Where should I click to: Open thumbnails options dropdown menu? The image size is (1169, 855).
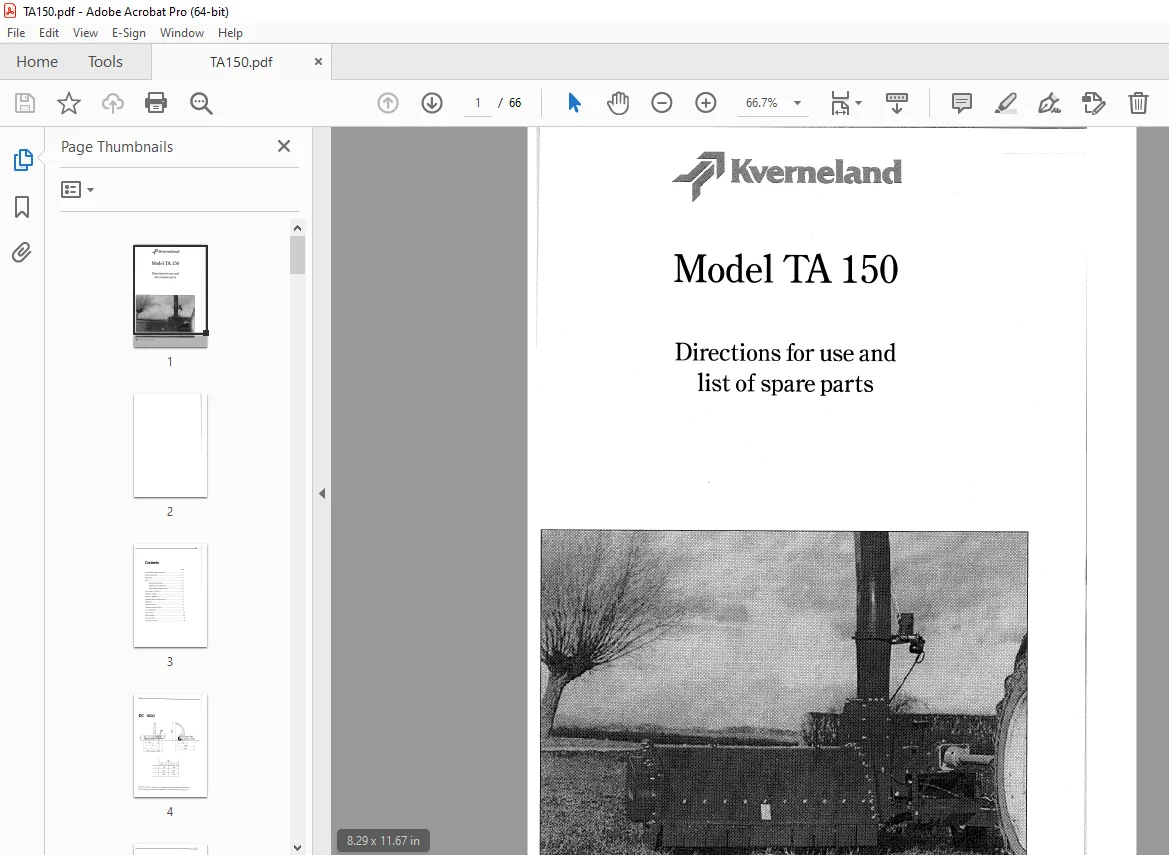(x=78, y=190)
